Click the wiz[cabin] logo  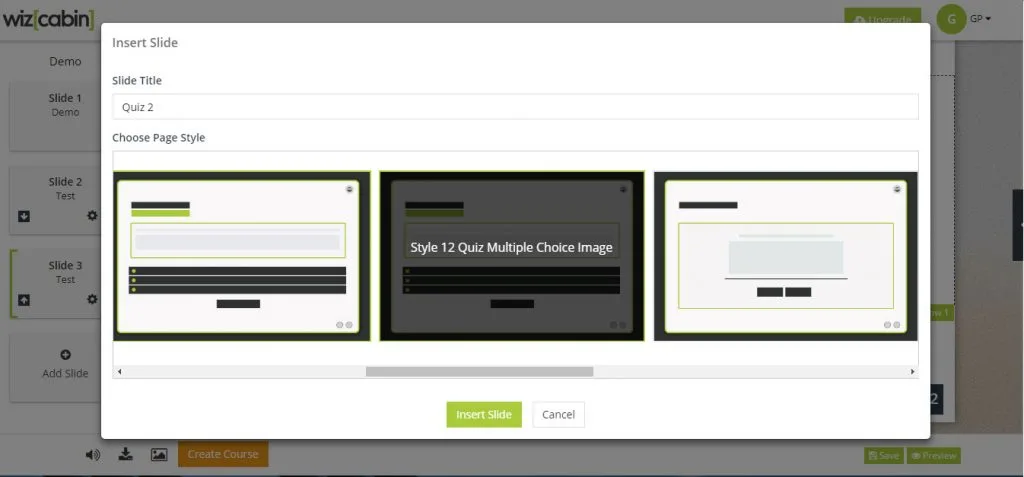pos(48,19)
